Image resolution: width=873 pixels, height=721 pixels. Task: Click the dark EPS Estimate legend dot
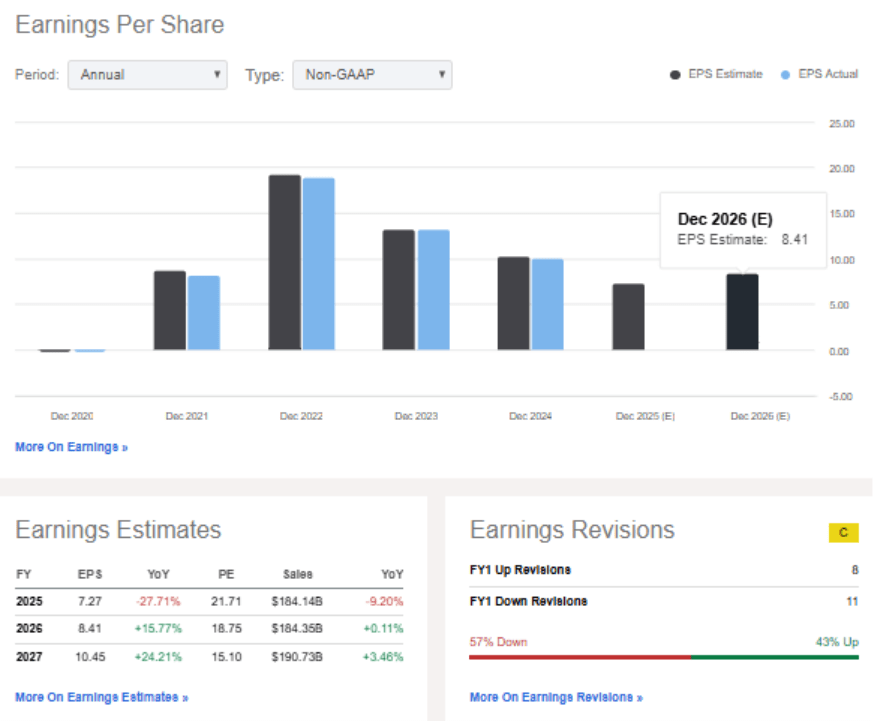pyautogui.click(x=673, y=74)
